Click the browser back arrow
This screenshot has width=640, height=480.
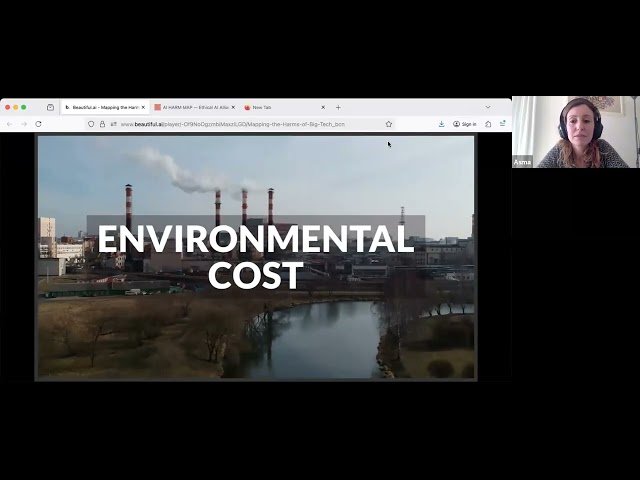point(9,124)
